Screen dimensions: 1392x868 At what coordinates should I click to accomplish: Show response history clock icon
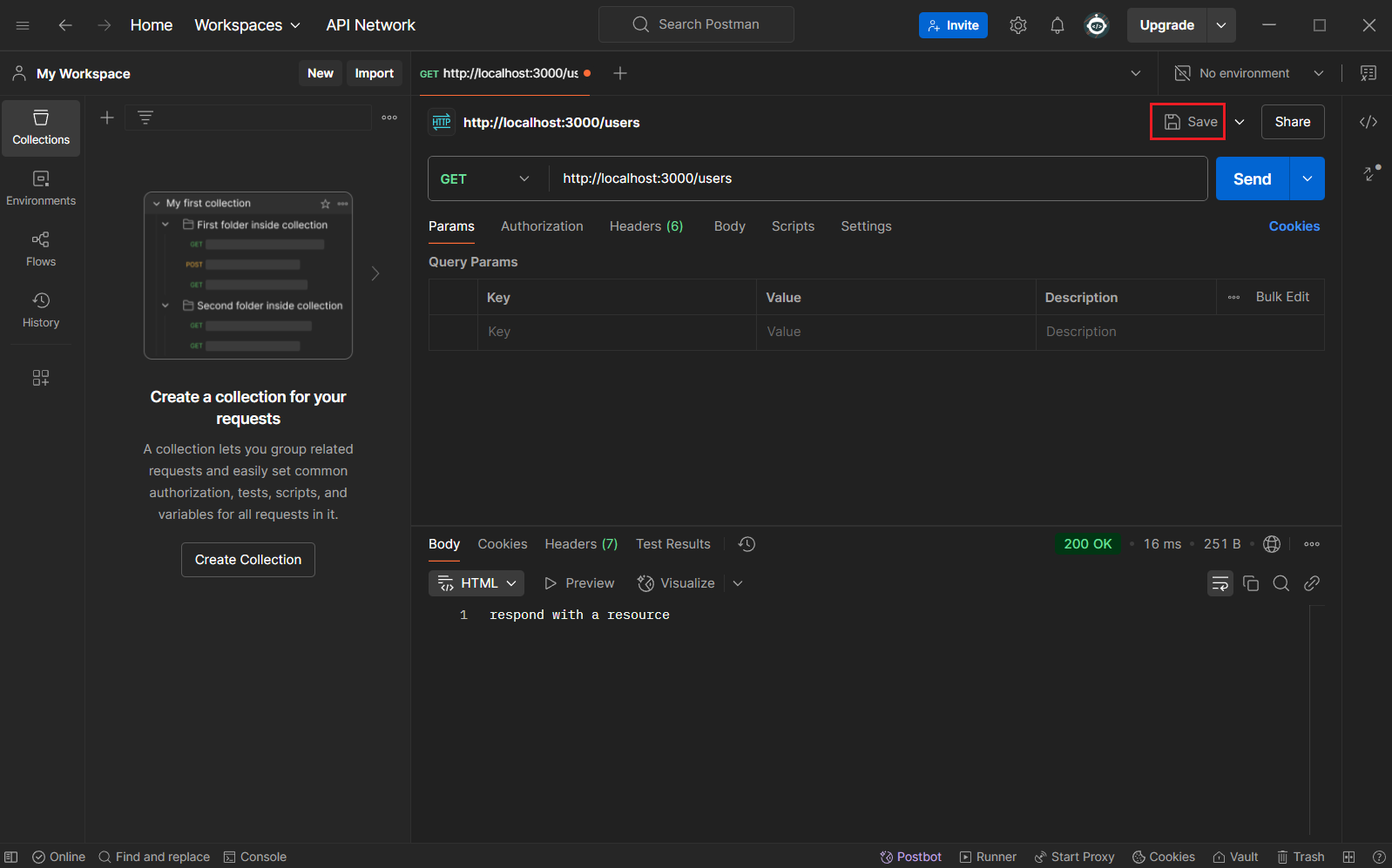[x=747, y=544]
